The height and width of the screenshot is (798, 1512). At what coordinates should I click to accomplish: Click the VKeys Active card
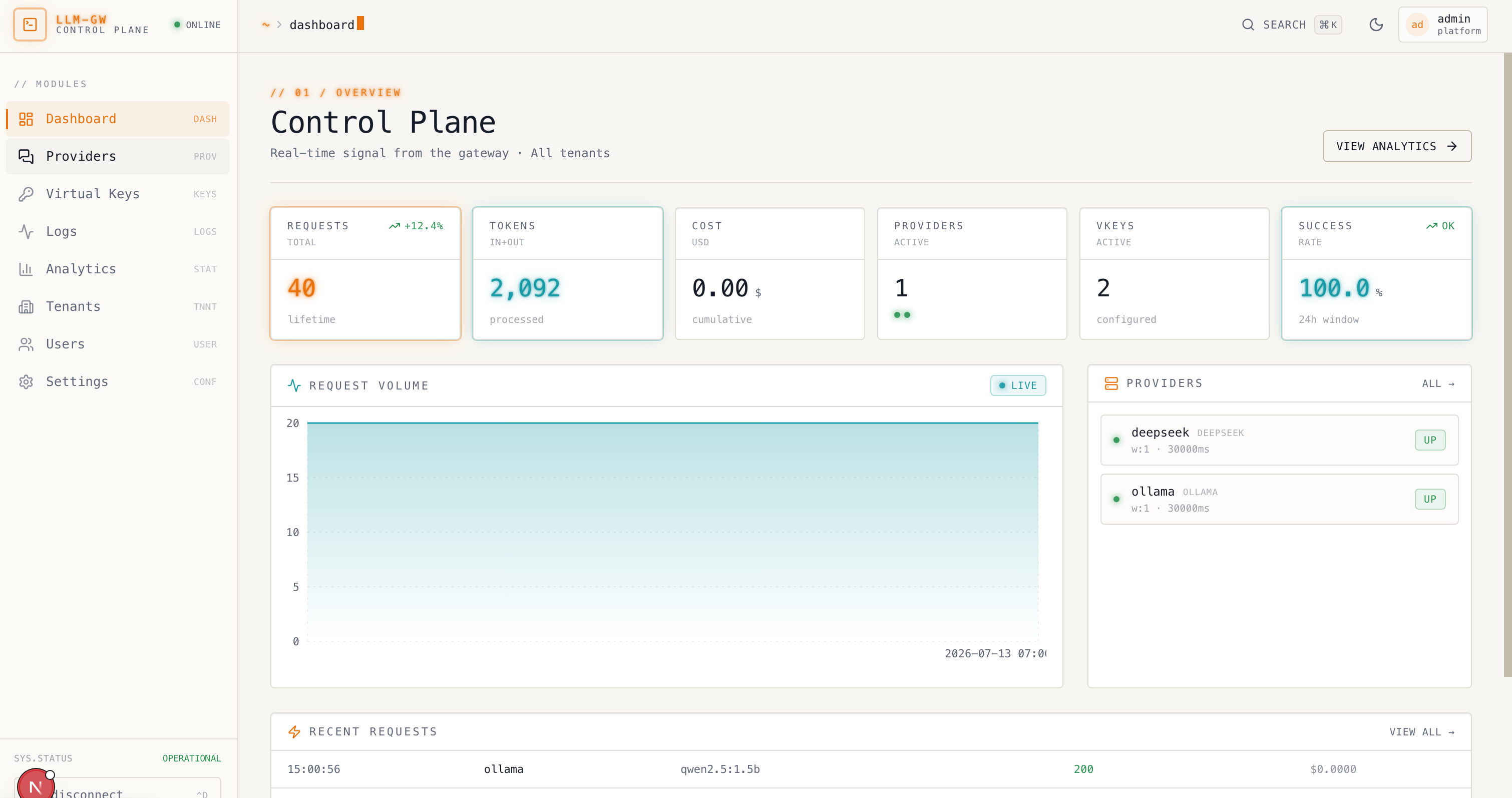(x=1174, y=273)
